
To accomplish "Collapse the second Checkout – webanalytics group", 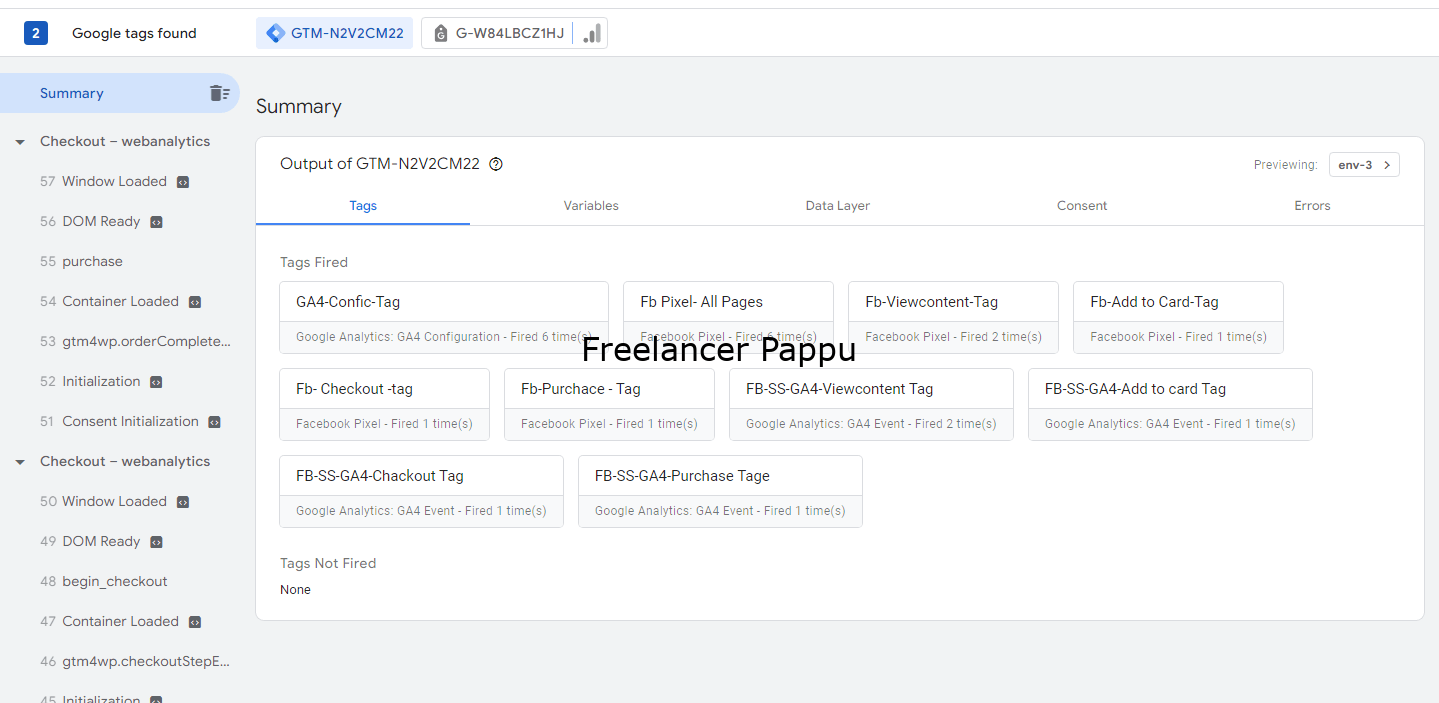I will pos(20,462).
